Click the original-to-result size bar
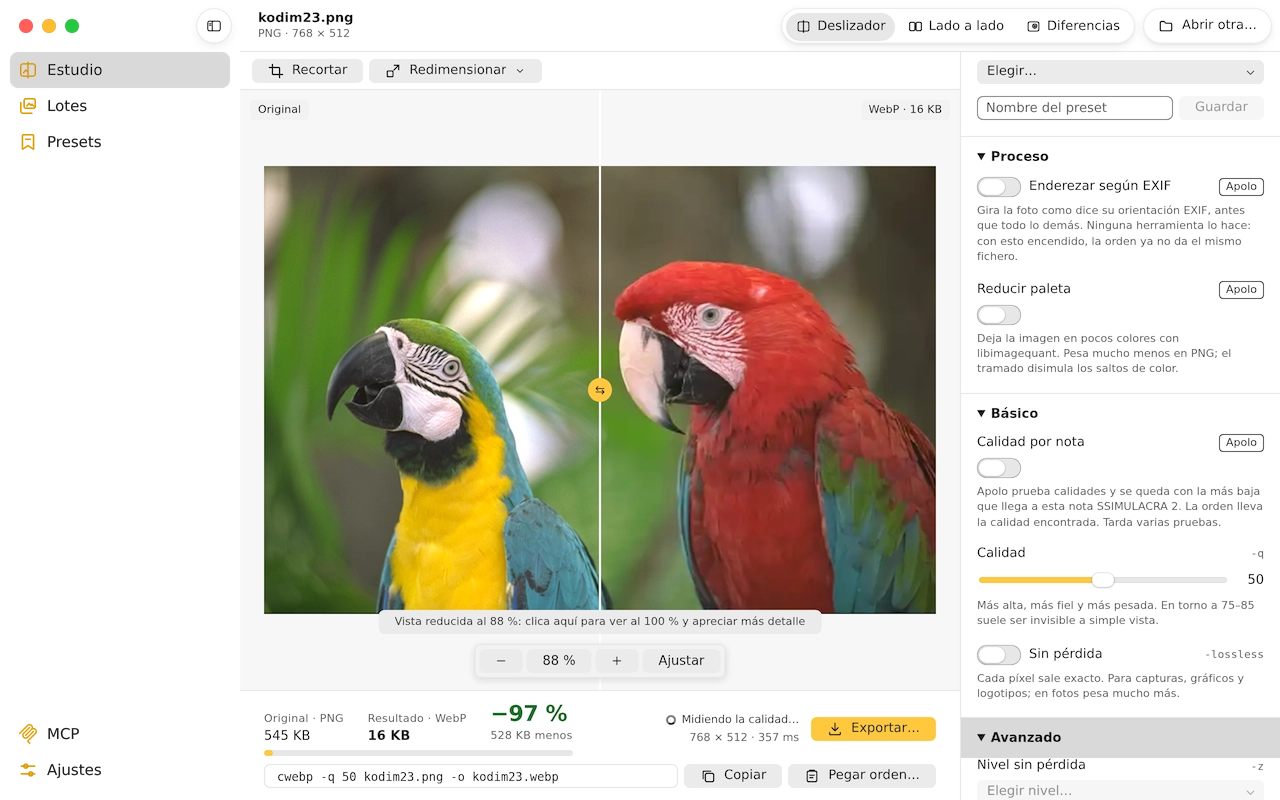The height and width of the screenshot is (800, 1280). coord(418,753)
